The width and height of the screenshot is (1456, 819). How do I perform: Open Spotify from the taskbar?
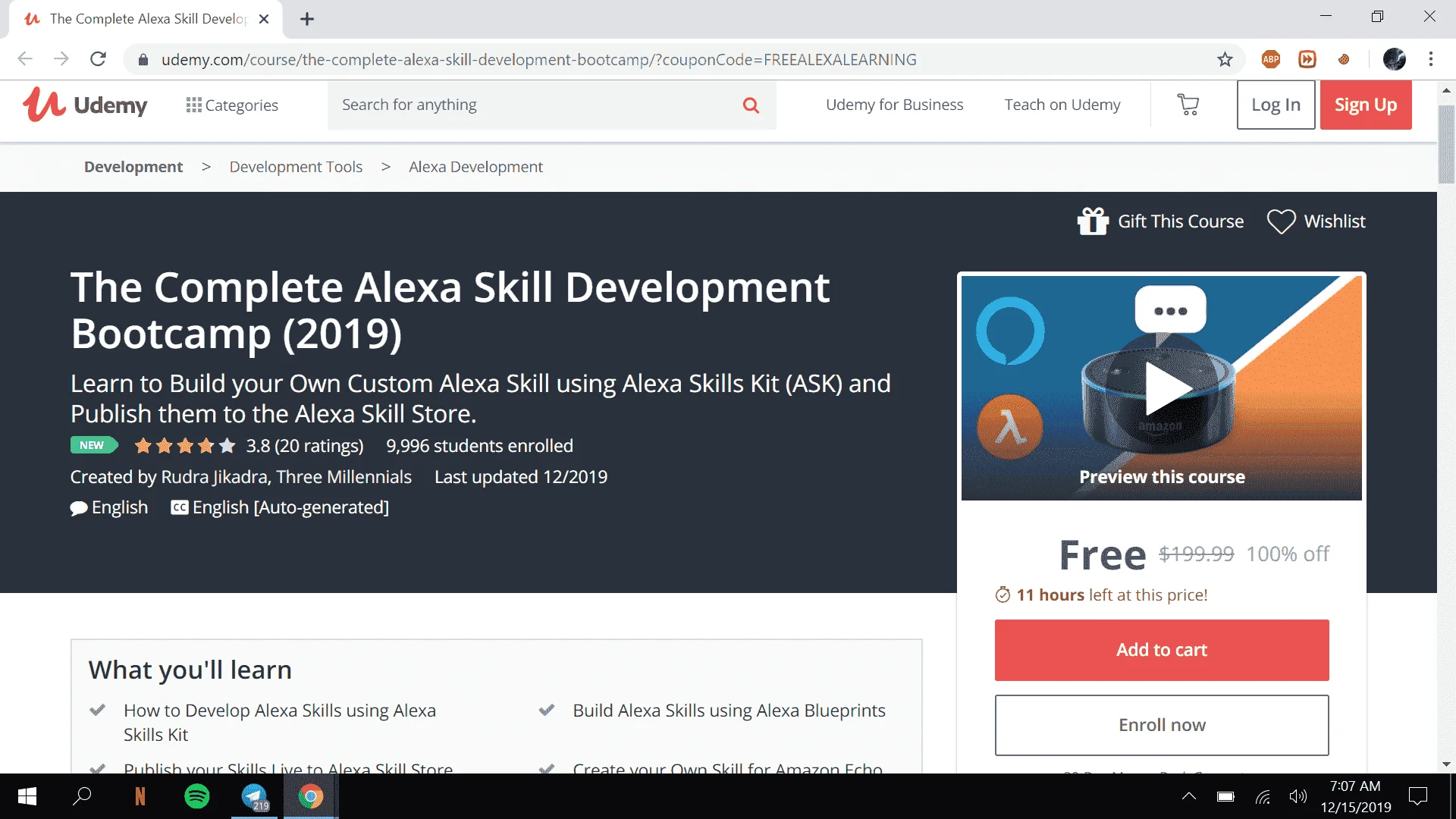tap(197, 796)
